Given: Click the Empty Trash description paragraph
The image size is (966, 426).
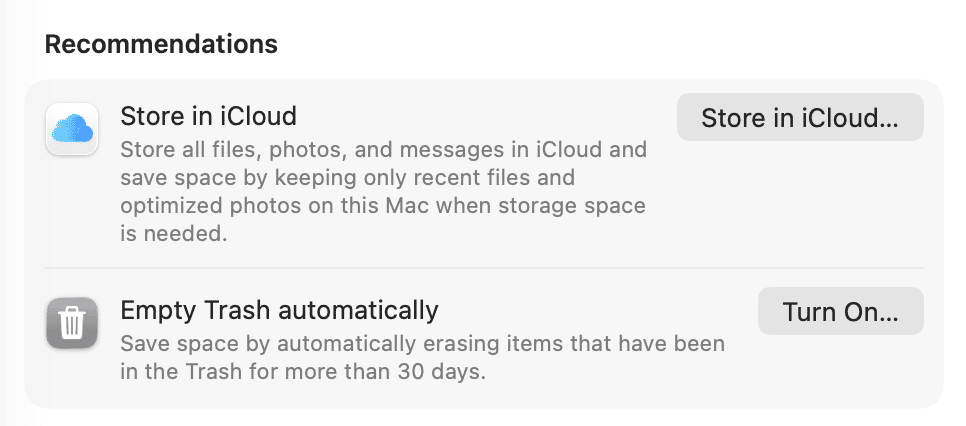Looking at the screenshot, I should click(x=422, y=358).
